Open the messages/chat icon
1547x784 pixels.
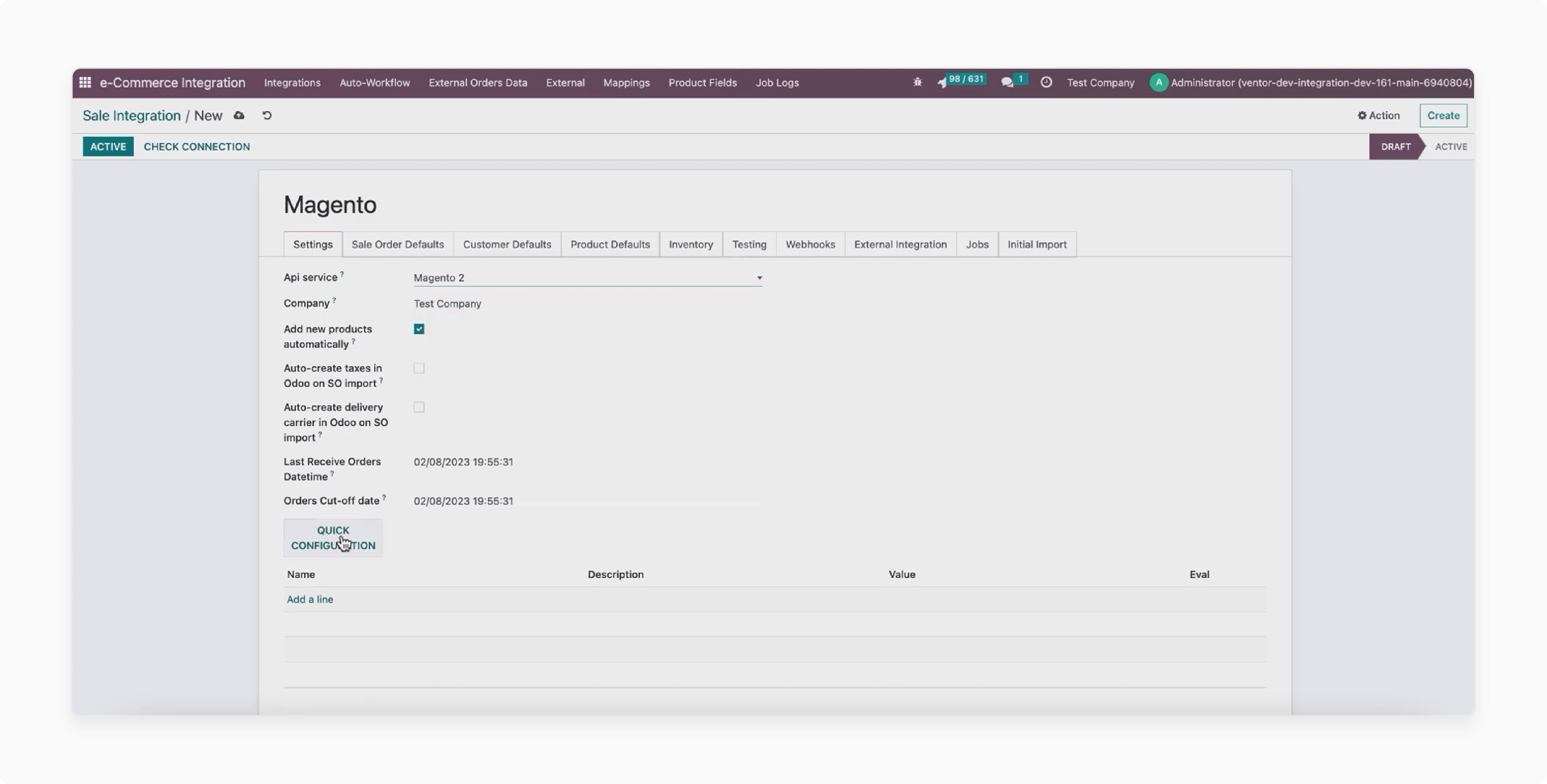1008,82
